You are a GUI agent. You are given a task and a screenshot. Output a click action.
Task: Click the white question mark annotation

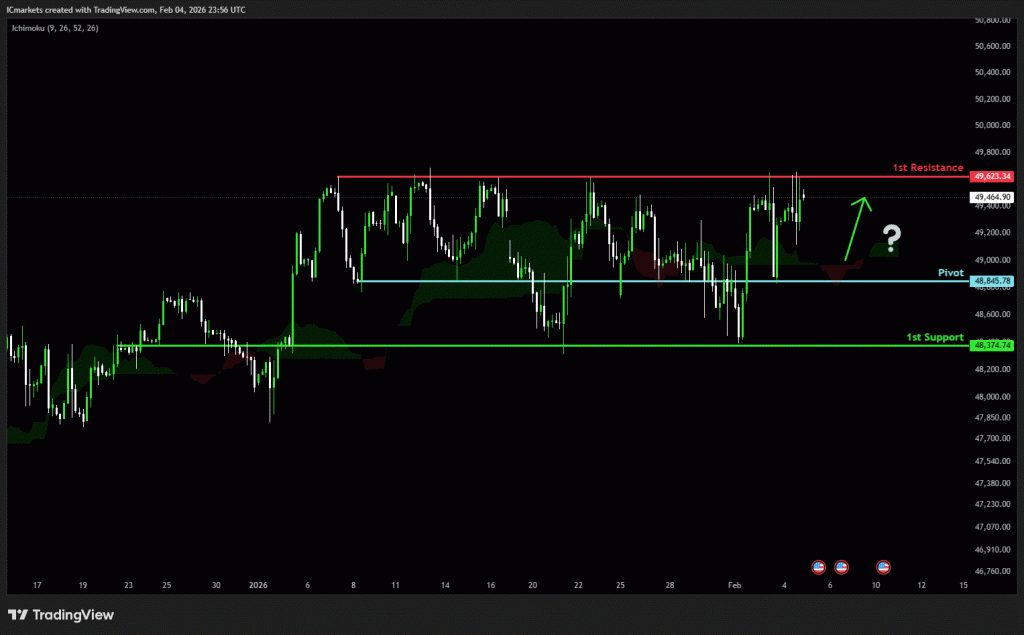point(891,237)
